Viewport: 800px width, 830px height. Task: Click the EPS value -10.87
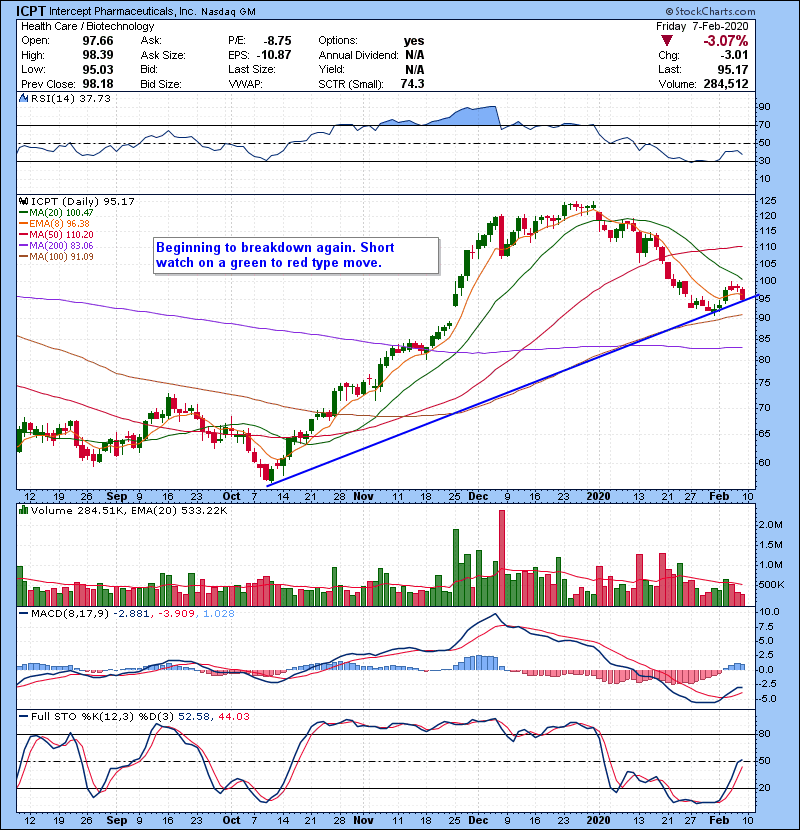click(x=274, y=55)
